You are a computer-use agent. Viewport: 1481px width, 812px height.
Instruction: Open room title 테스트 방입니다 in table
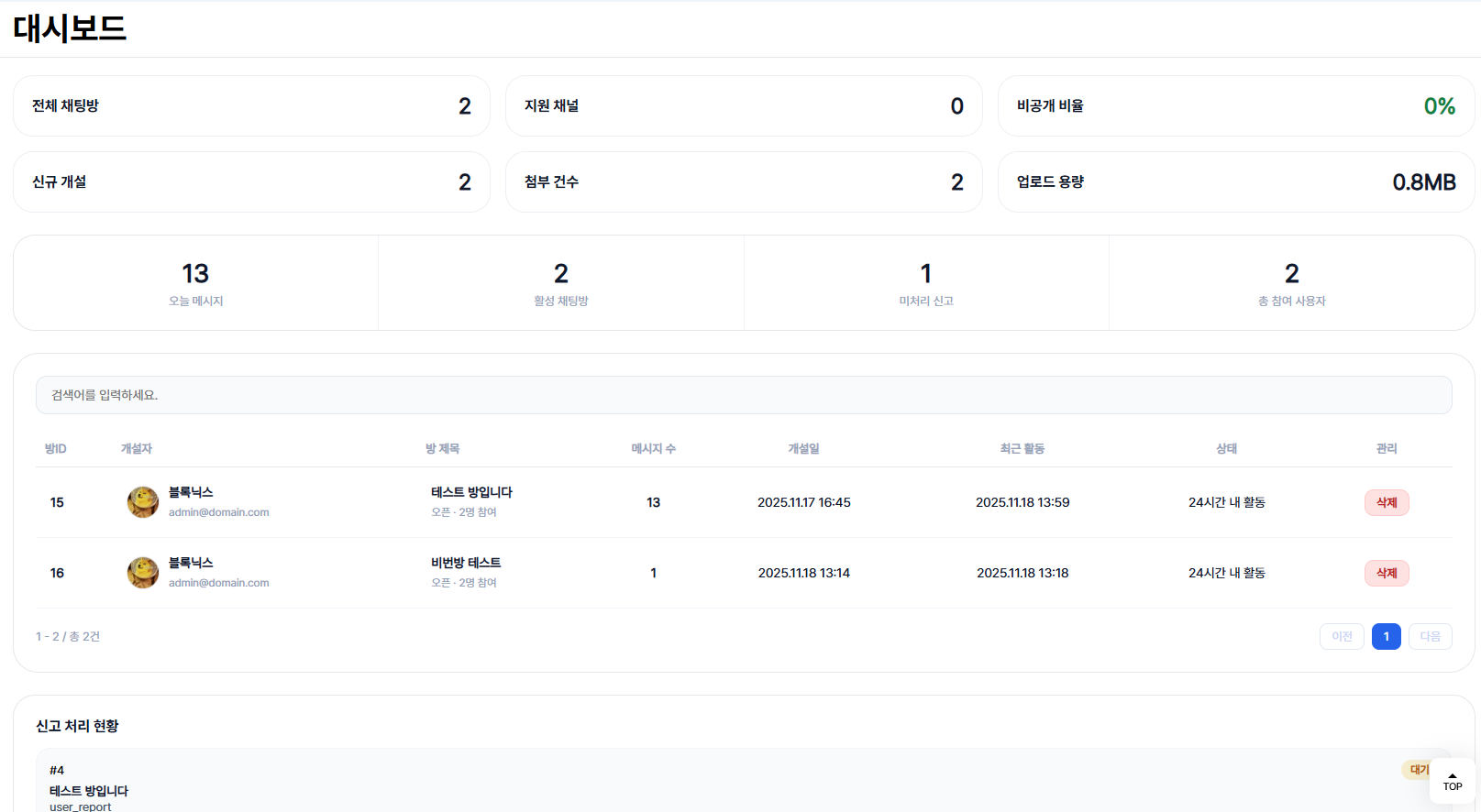pyautogui.click(x=471, y=492)
